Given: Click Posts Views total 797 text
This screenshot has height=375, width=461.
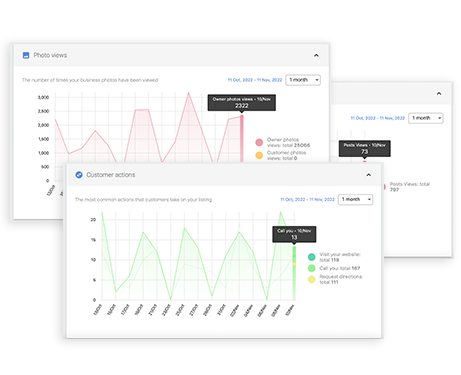Looking at the screenshot, I should pos(410,187).
